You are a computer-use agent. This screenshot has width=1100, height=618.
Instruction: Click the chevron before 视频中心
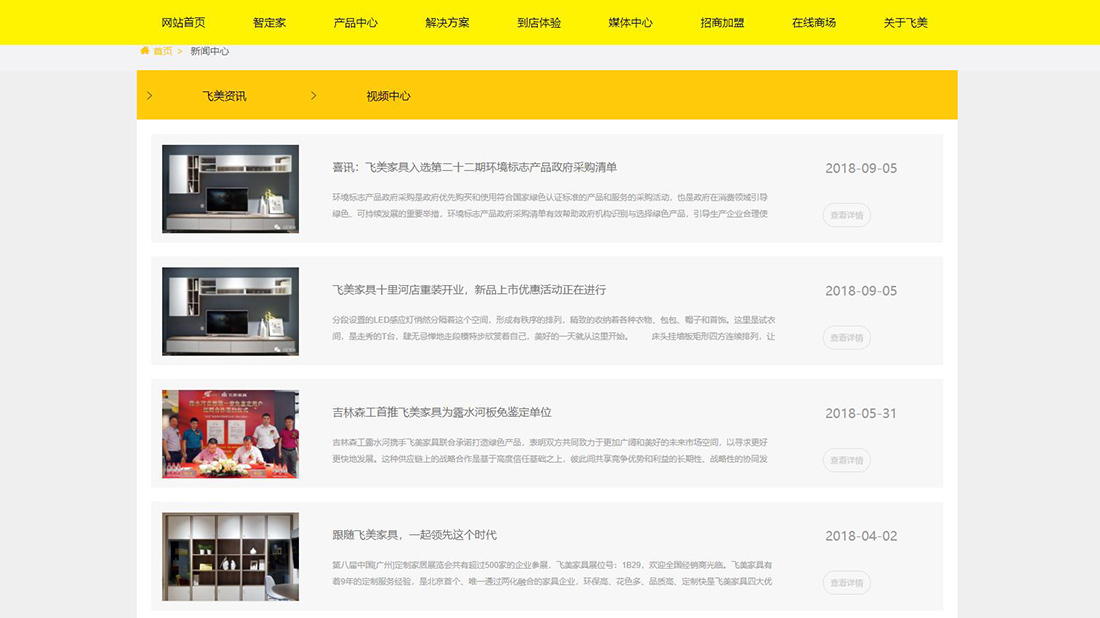[314, 95]
